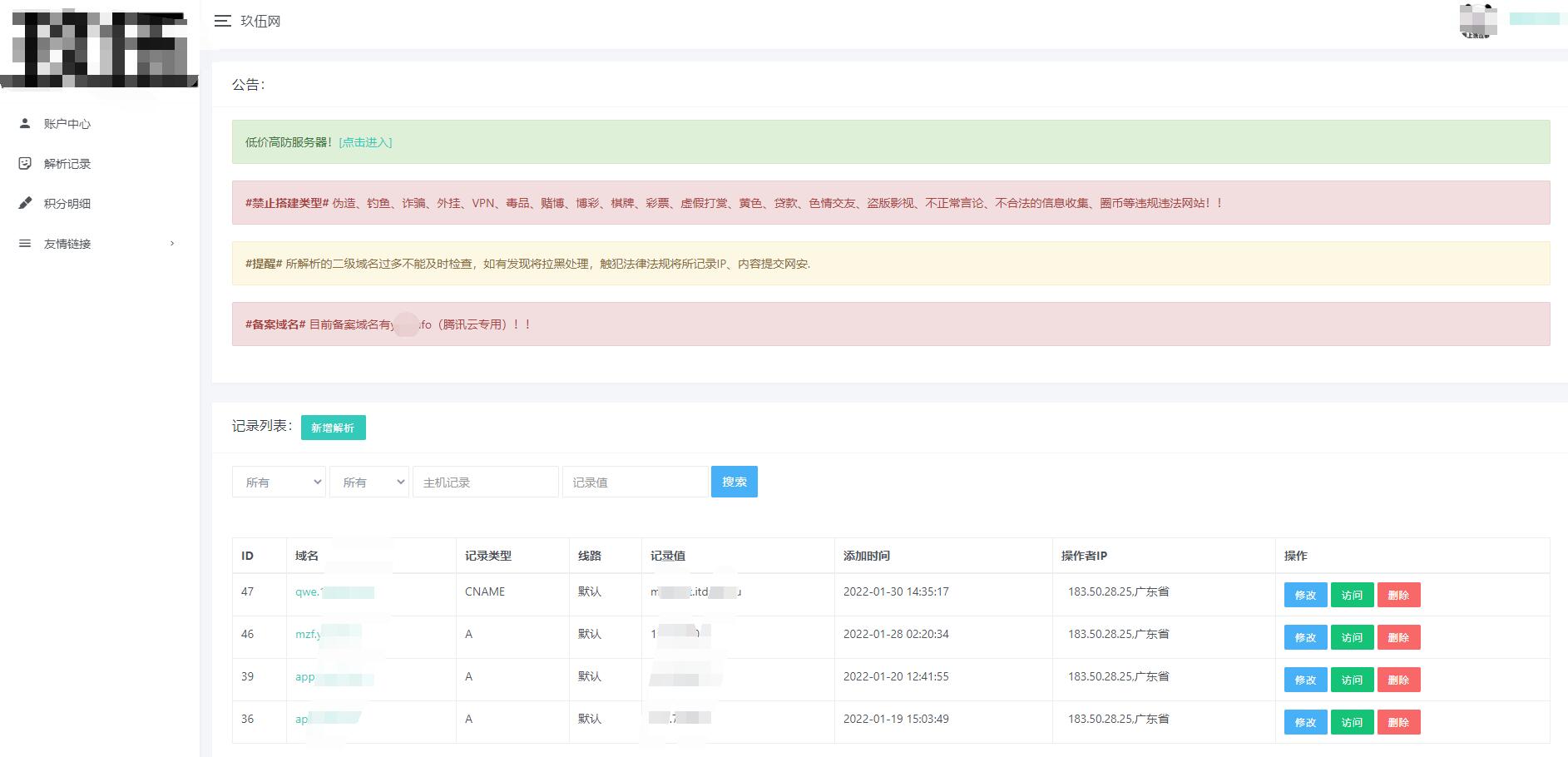Screen dimensions: 1568x757
Task: Click the 点击进入 announcement link
Action: coord(365,142)
